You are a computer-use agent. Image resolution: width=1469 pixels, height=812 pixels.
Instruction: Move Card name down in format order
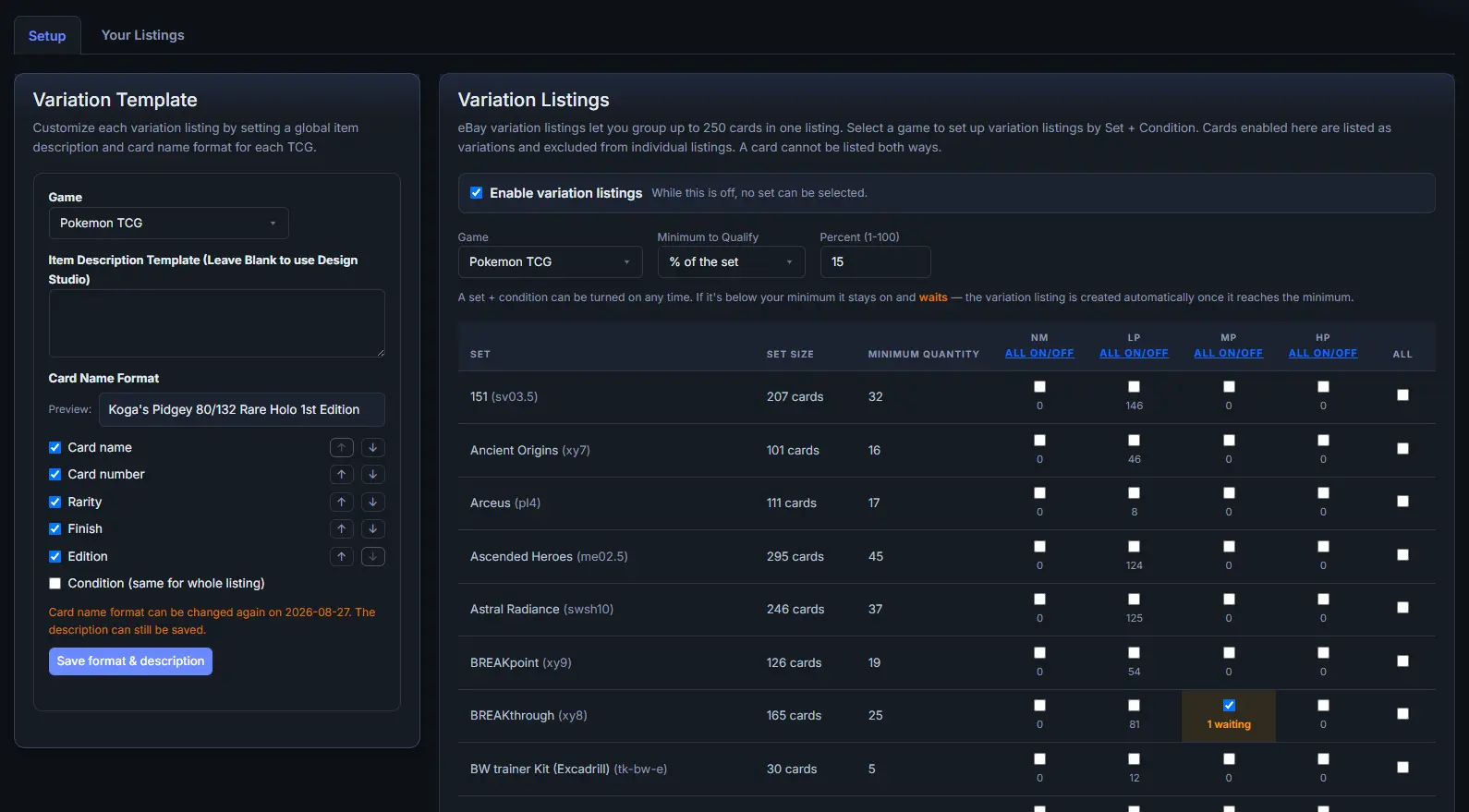coord(372,448)
